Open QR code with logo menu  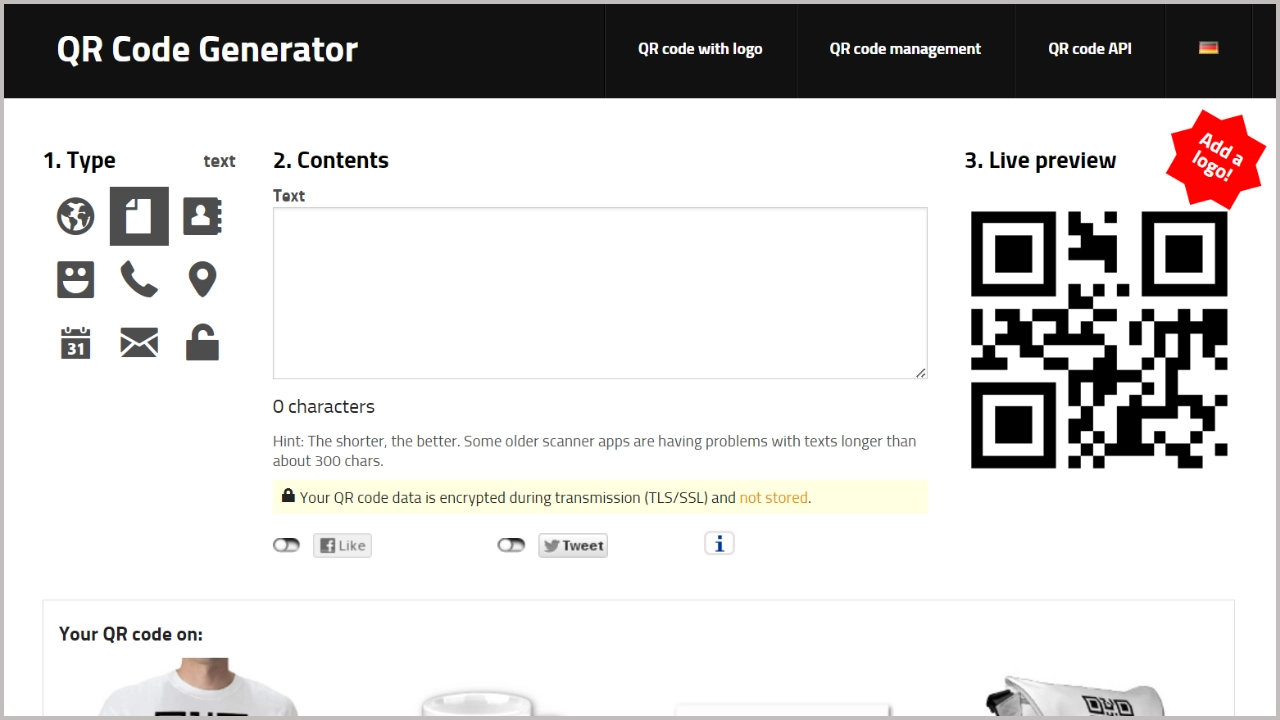coord(700,49)
